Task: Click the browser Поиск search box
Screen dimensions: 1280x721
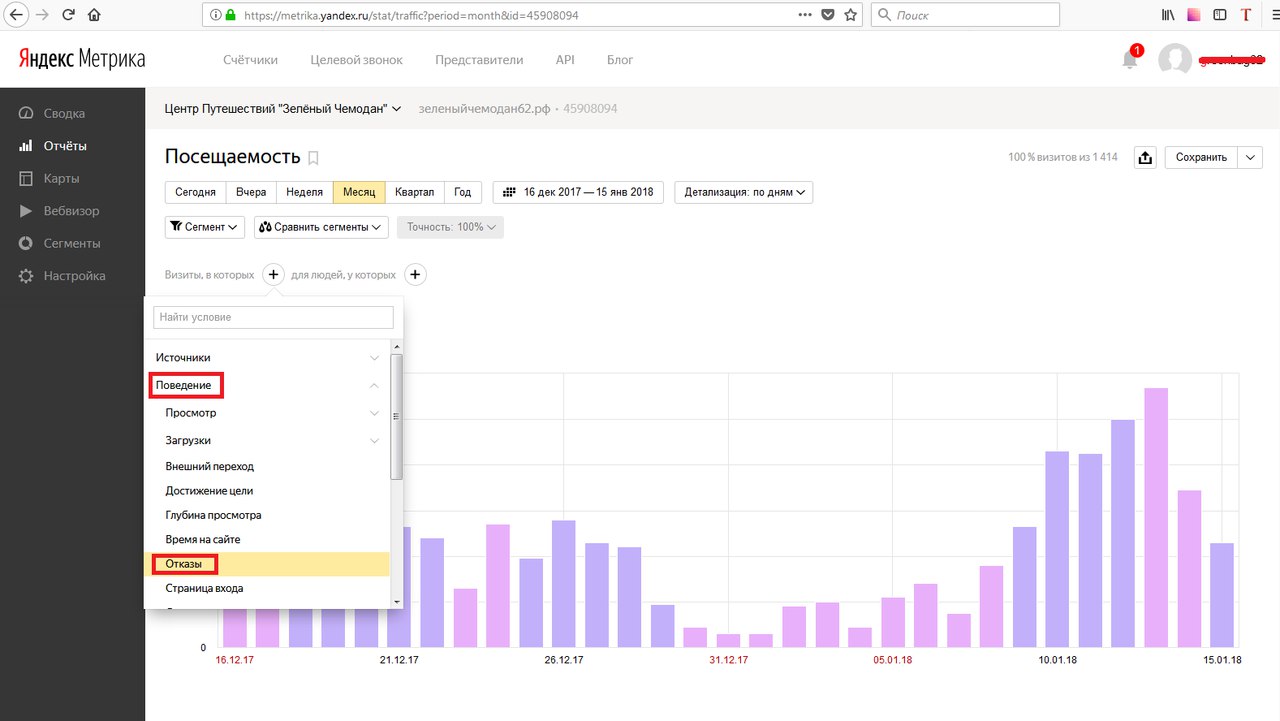Action: pos(965,15)
